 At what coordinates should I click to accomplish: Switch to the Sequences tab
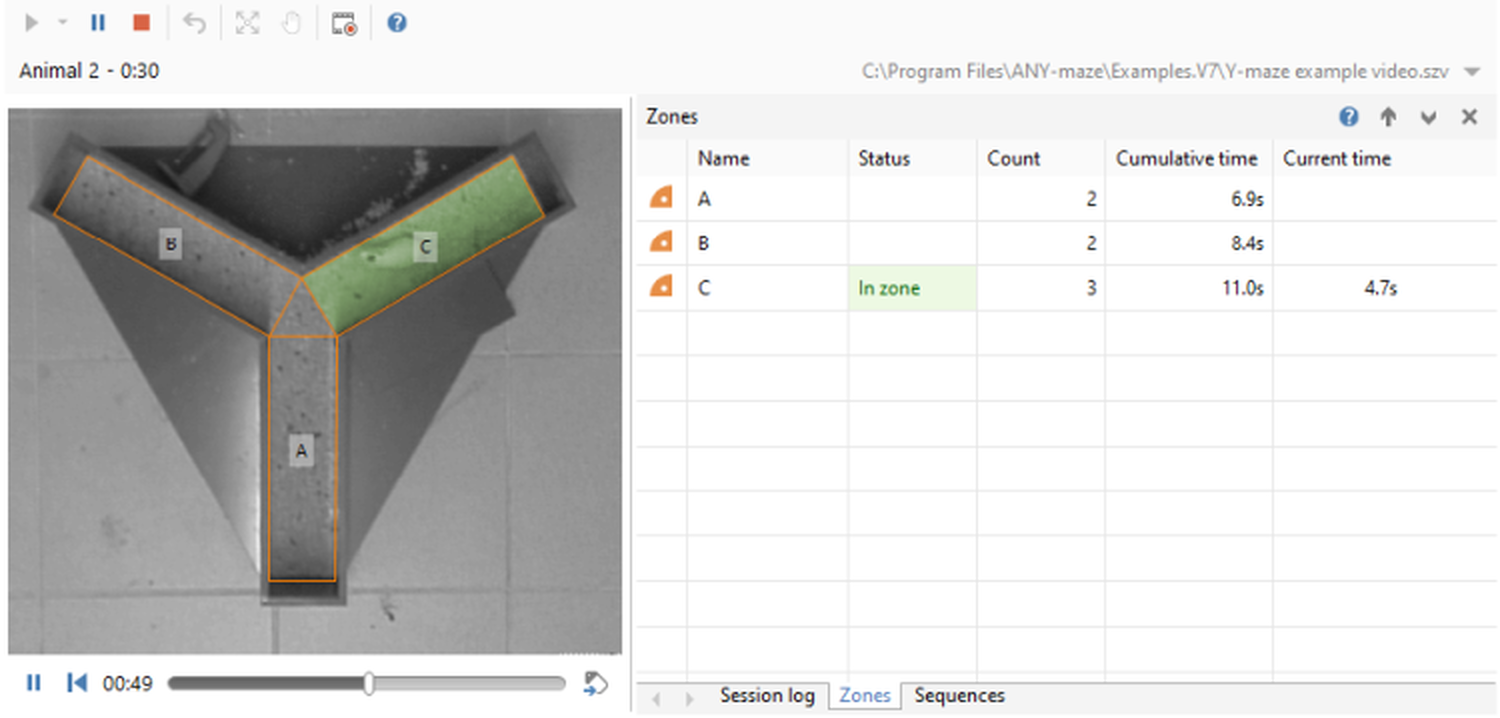pyautogui.click(x=959, y=696)
